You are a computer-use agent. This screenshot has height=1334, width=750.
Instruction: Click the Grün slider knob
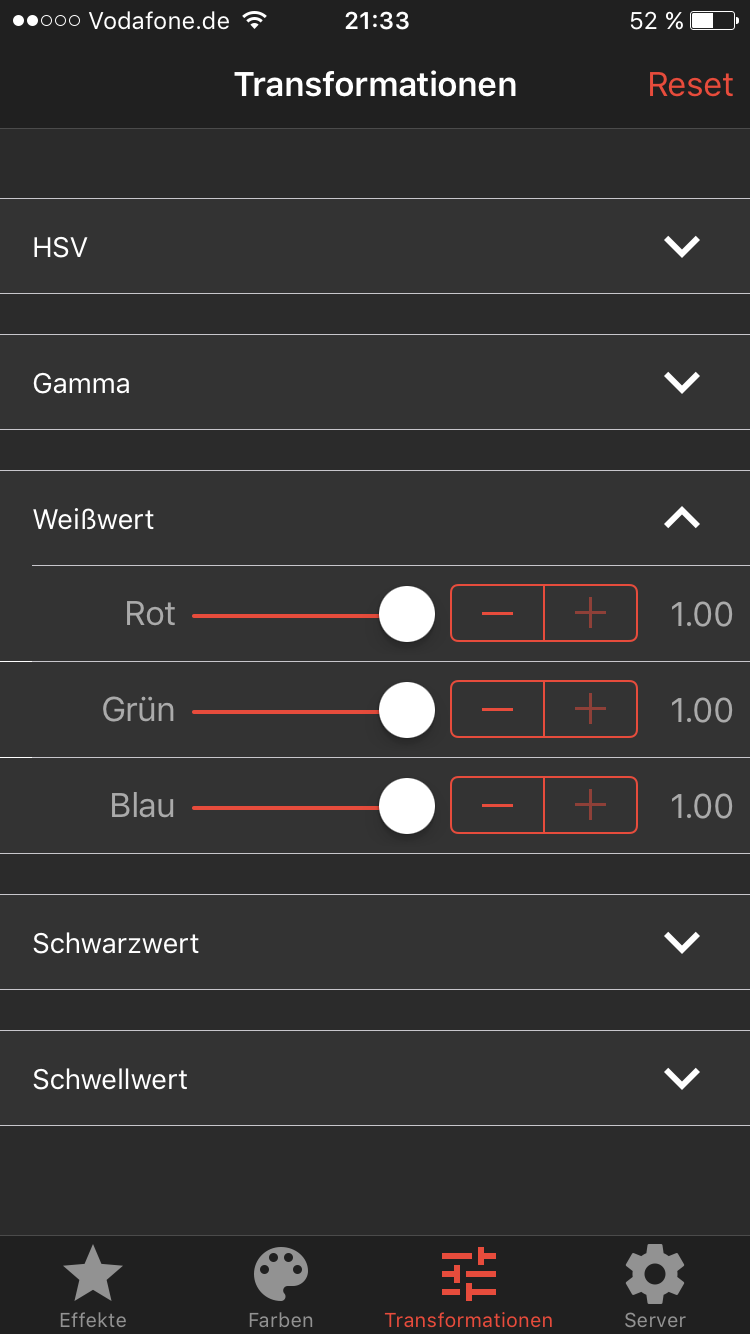click(407, 710)
